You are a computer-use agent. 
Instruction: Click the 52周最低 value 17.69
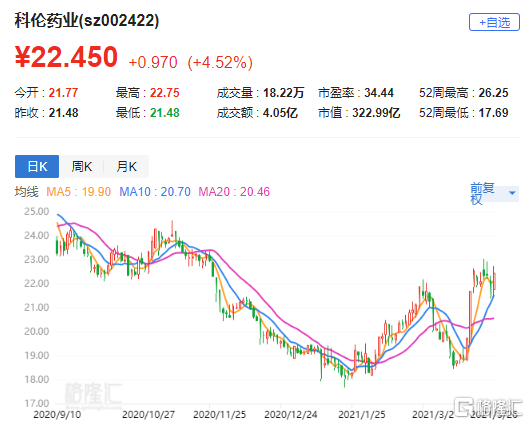[x=493, y=113]
